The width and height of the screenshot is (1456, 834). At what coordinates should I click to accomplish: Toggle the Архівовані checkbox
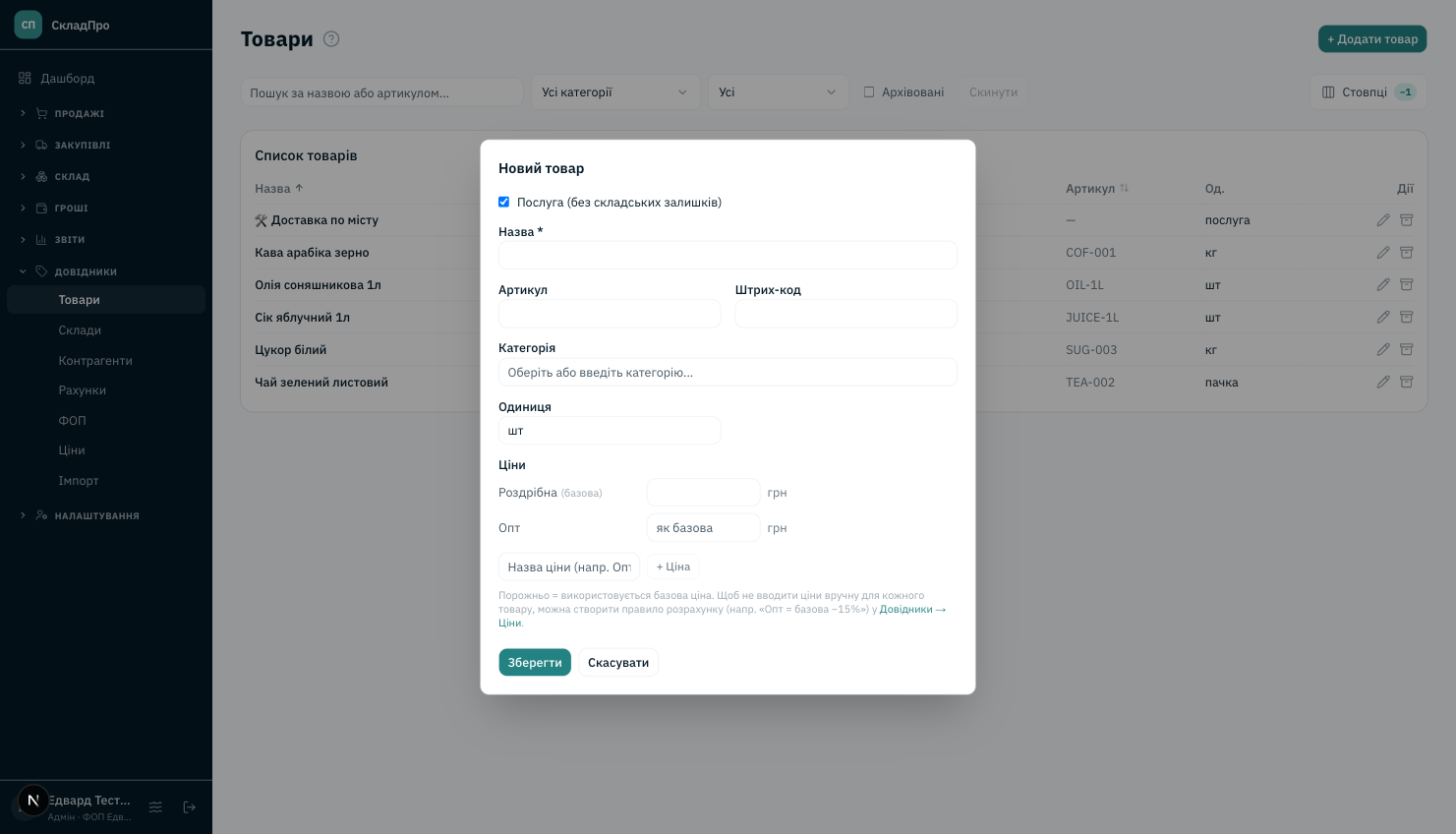(869, 92)
